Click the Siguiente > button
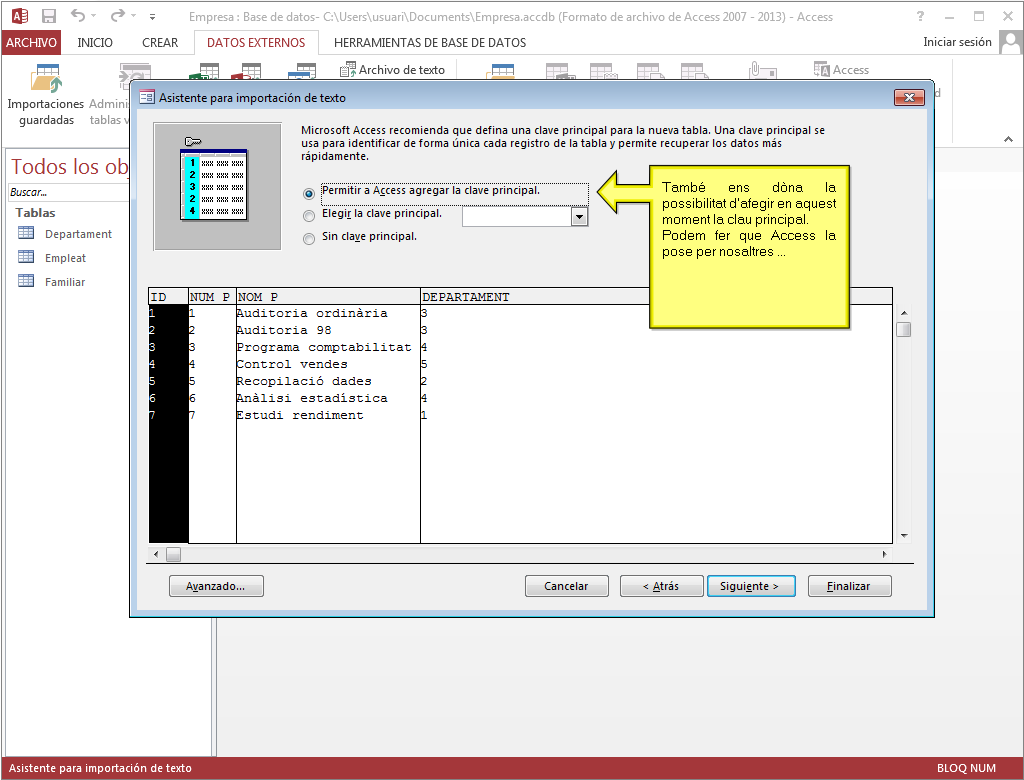1024x780 pixels. (x=751, y=586)
